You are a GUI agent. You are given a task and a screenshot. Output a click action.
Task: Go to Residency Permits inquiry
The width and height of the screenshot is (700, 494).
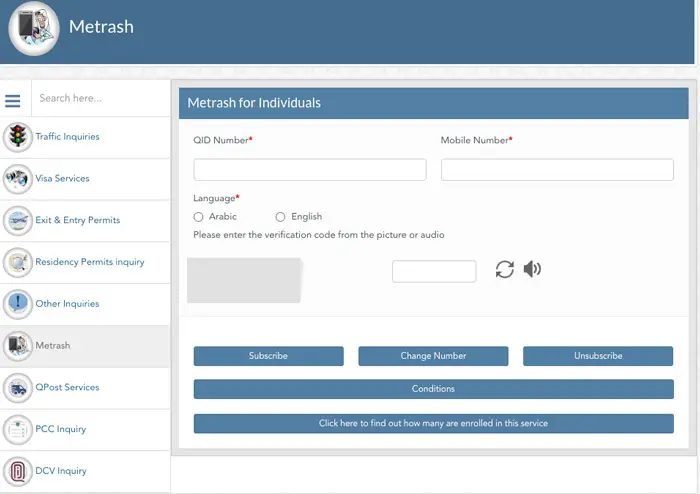click(85, 262)
